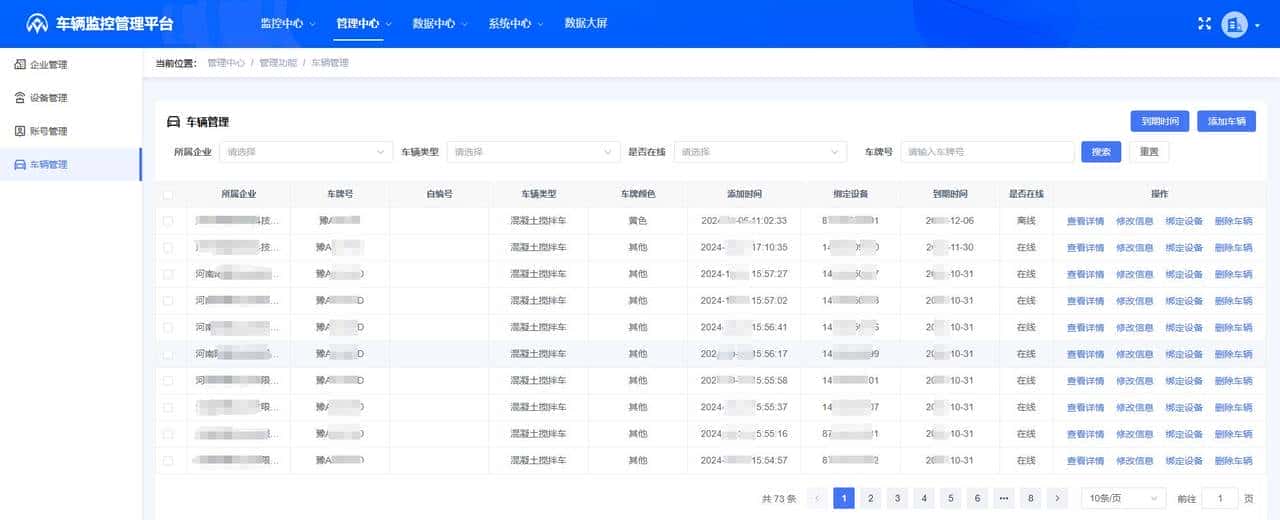The image size is (1280, 520).
Task: Click 绑定设备 for row added 15:55:58
Action: [1184, 381]
